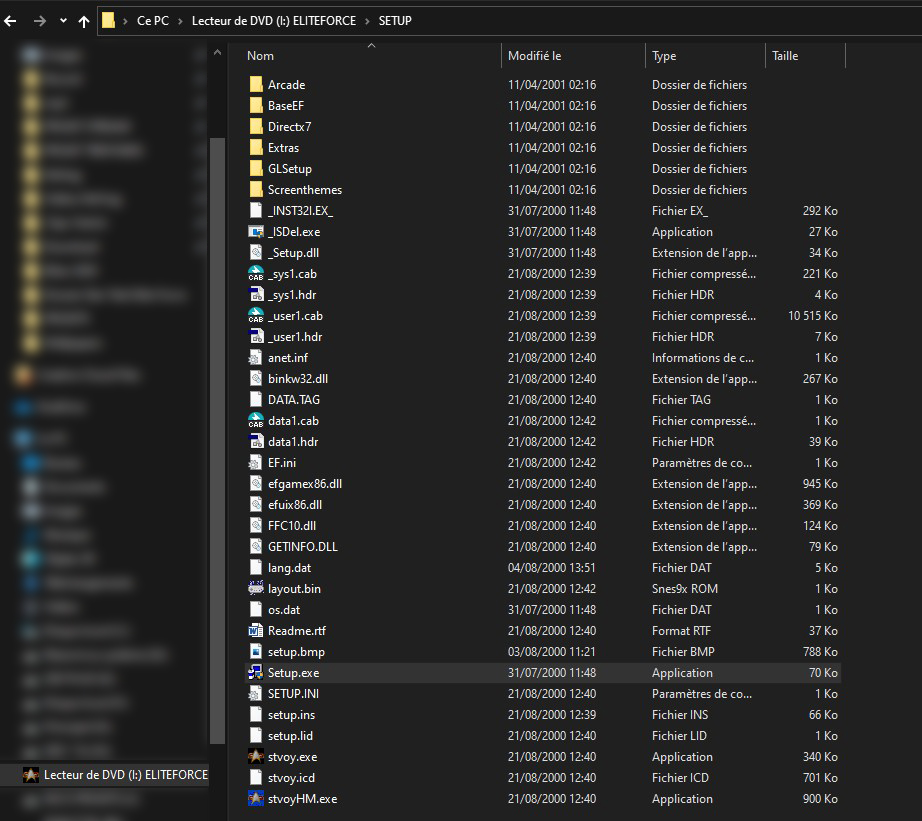
Task: Sort files by the Taille column
Action: pyautogui.click(x=785, y=56)
